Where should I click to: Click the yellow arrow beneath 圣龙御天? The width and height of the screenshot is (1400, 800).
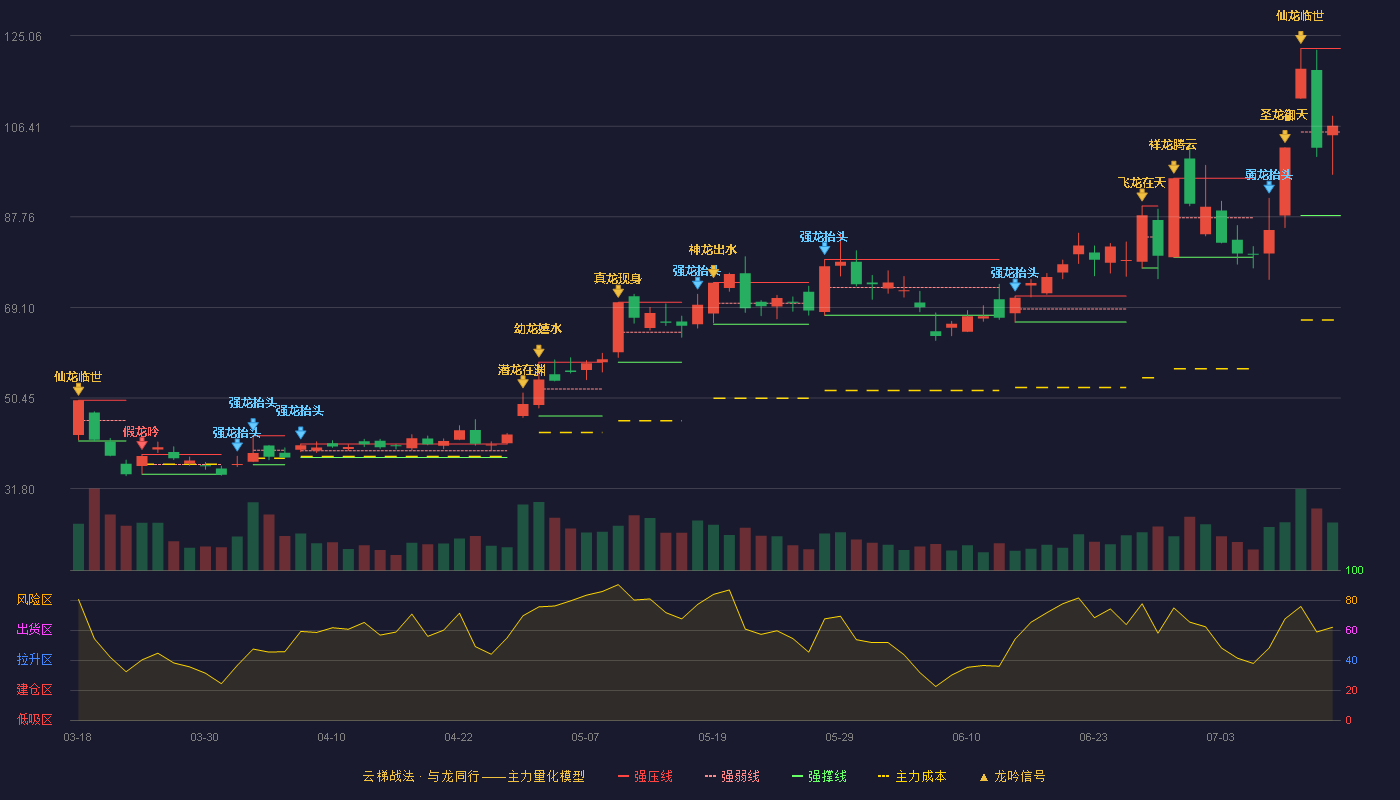1284,136
